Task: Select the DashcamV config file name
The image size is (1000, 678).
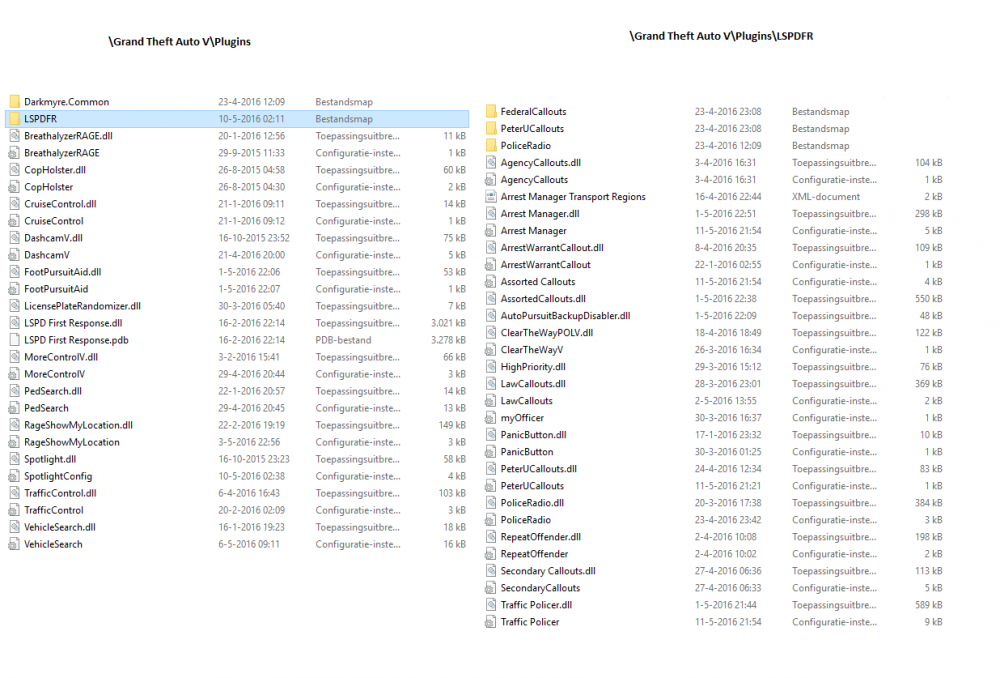Action: point(47,254)
